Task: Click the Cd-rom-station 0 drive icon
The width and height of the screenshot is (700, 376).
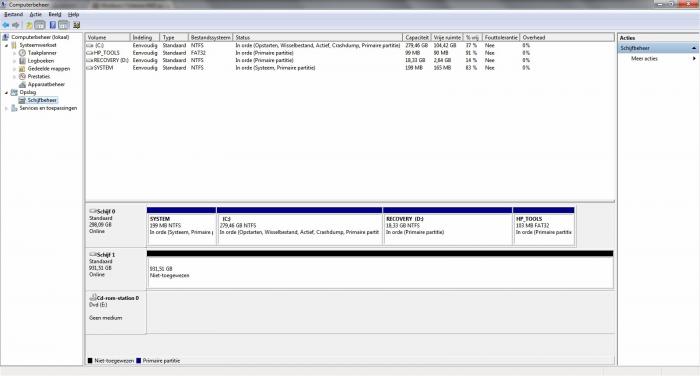Action: tap(93, 297)
